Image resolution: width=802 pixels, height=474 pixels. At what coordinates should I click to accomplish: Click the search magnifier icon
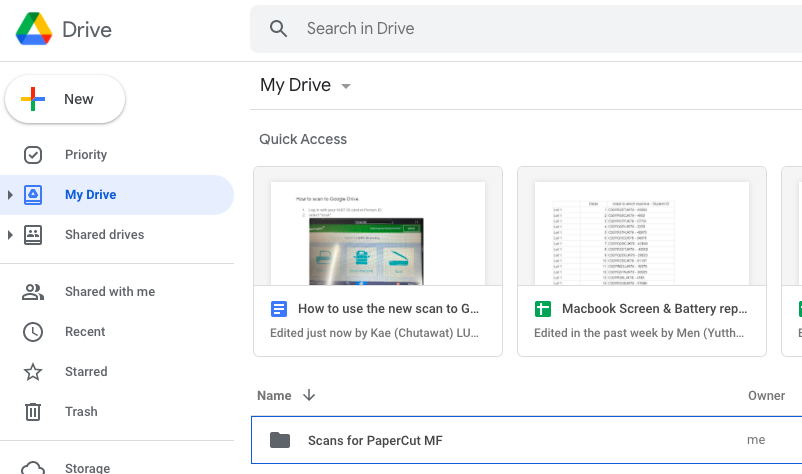pos(279,29)
